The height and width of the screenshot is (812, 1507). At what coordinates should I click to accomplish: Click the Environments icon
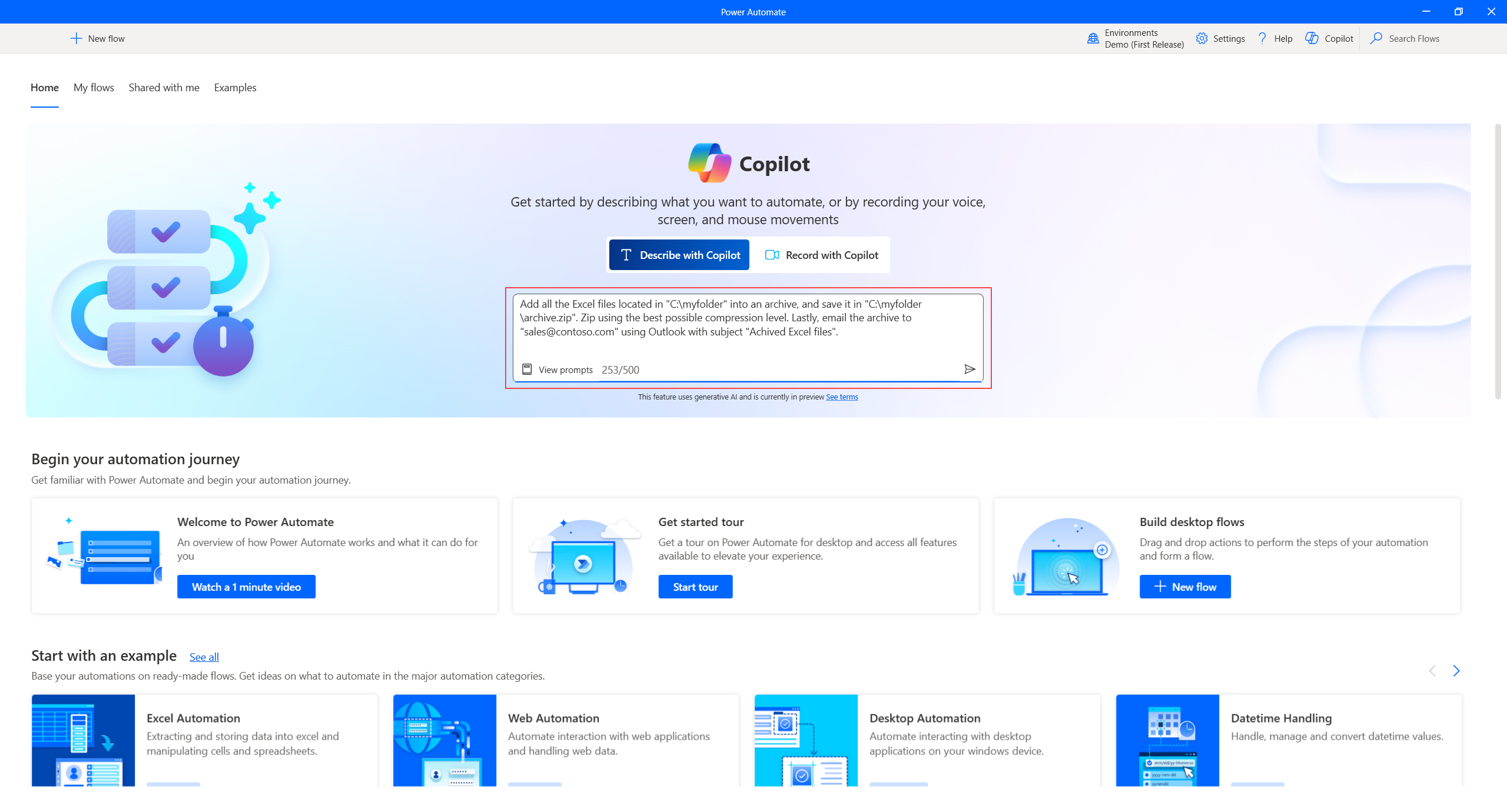click(1093, 38)
